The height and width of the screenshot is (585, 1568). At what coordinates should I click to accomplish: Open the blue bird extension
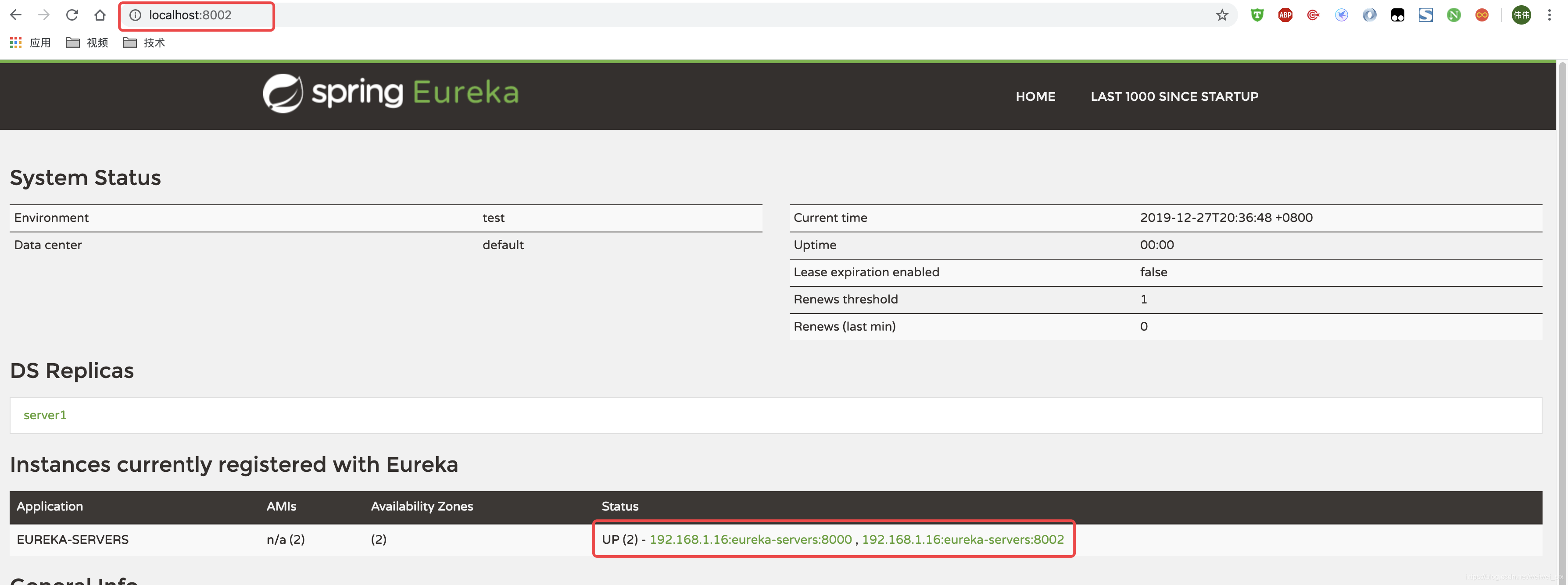coord(1341,15)
